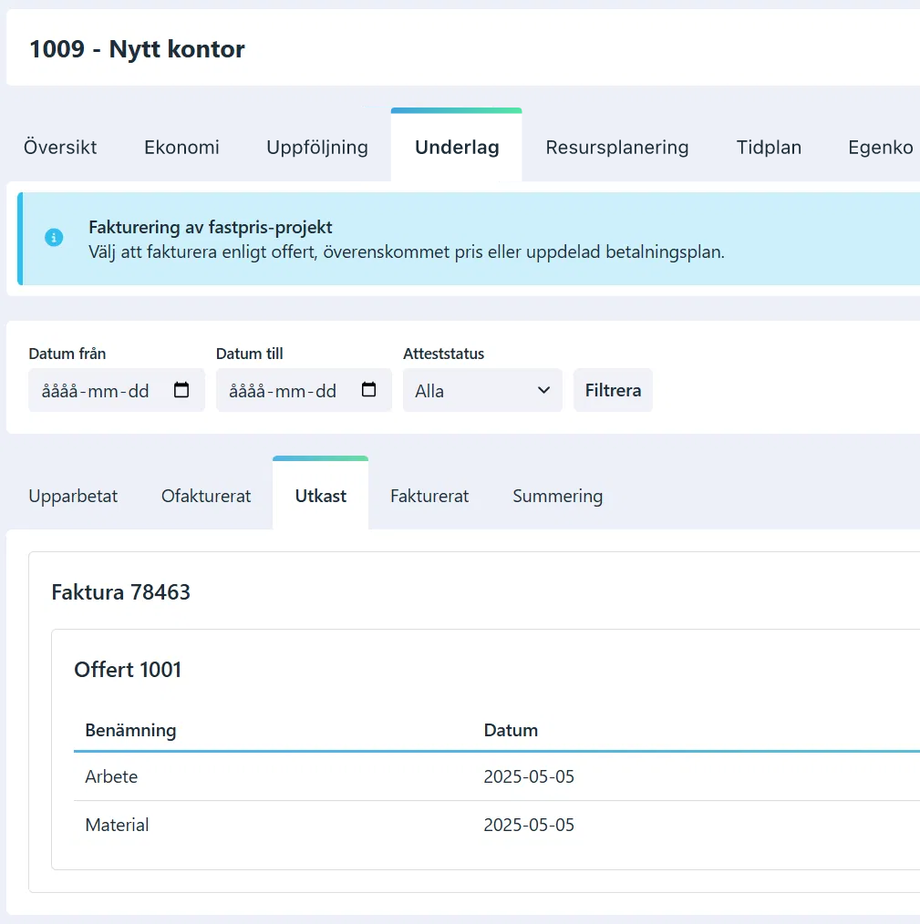920x924 pixels.
Task: Switch to the Översikt tab
Action: click(60, 147)
